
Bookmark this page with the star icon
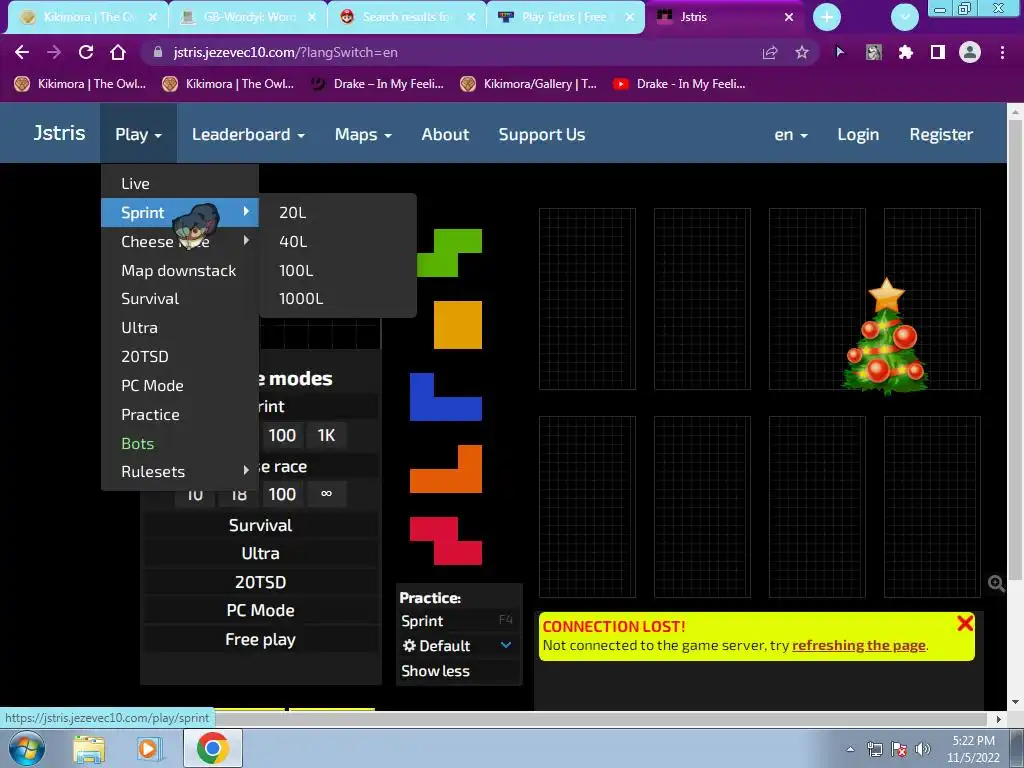coord(802,52)
